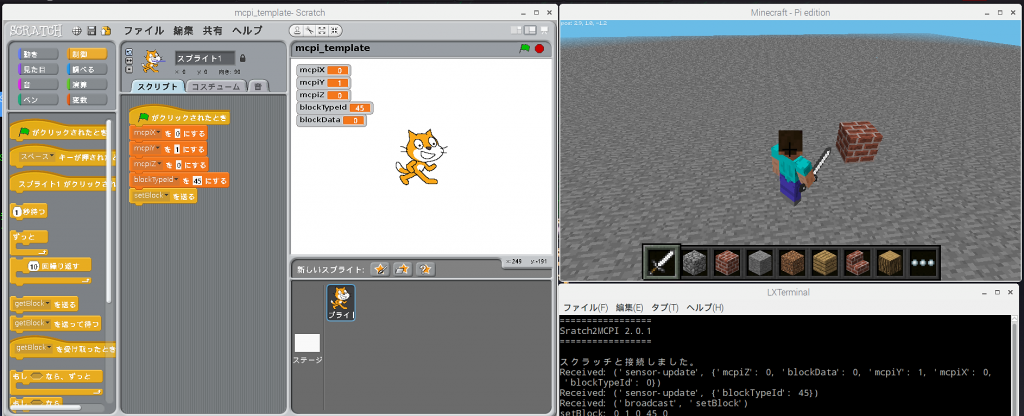The image size is (1024, 416).
Task: Select the oak planks slot in hotbar
Action: click(824, 263)
